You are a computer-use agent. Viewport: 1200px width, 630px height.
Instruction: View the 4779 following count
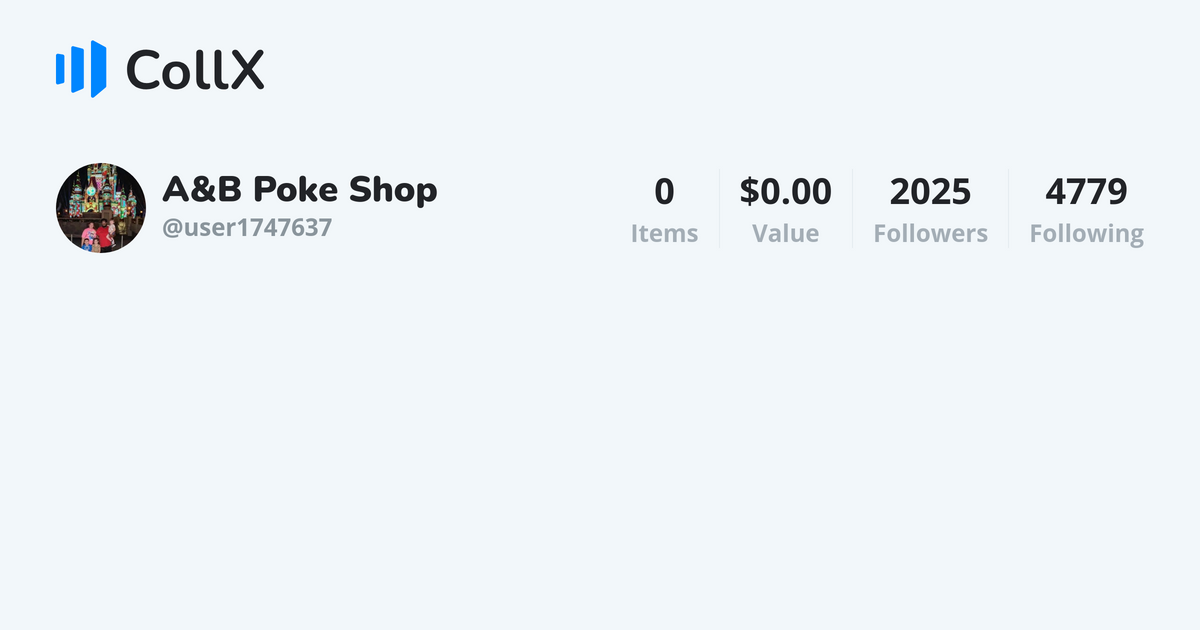(x=1086, y=191)
